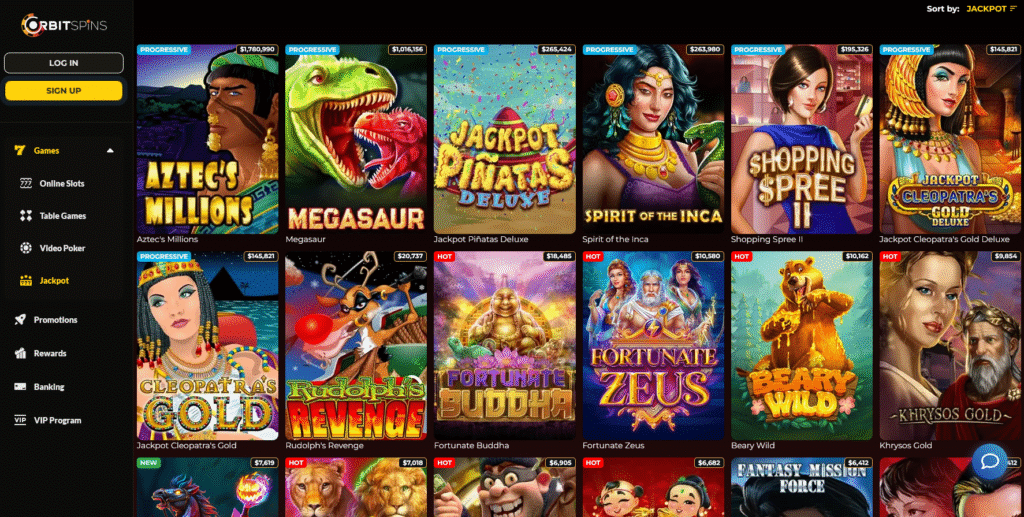Collapse the Games menu arrow
The image size is (1024, 517).
point(110,151)
